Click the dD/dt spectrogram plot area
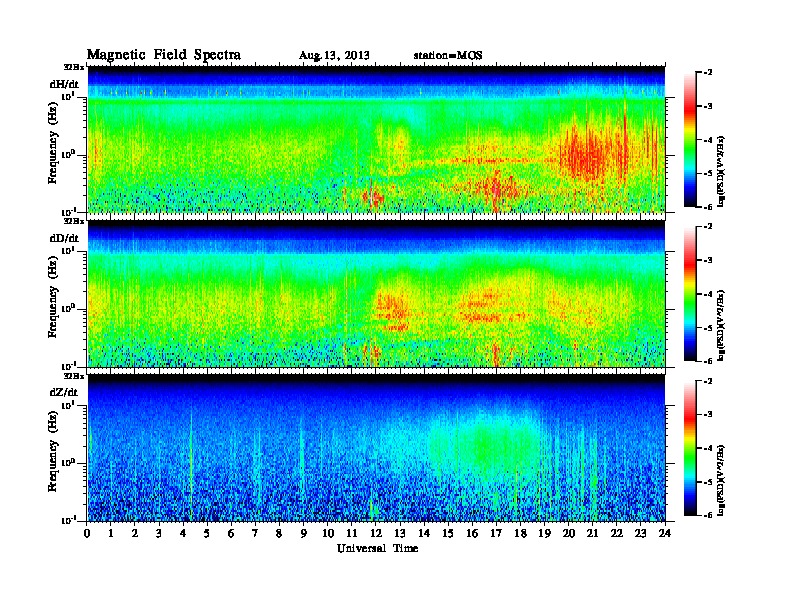Screen dimensions: 792x612 376,293
